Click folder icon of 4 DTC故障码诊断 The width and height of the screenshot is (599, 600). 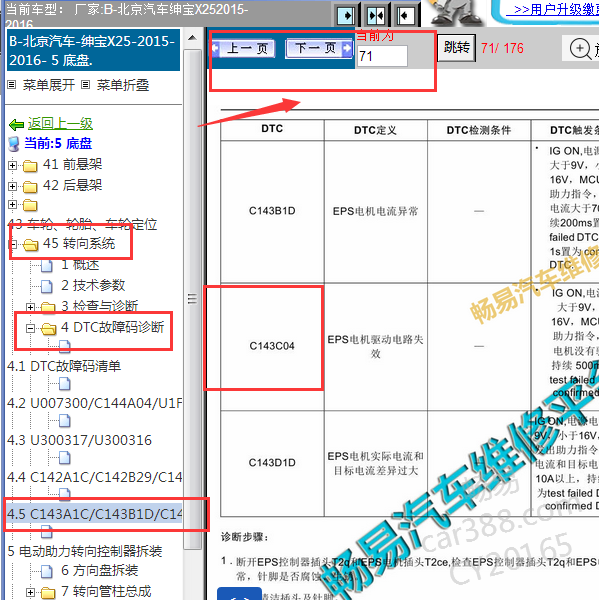tap(48, 328)
